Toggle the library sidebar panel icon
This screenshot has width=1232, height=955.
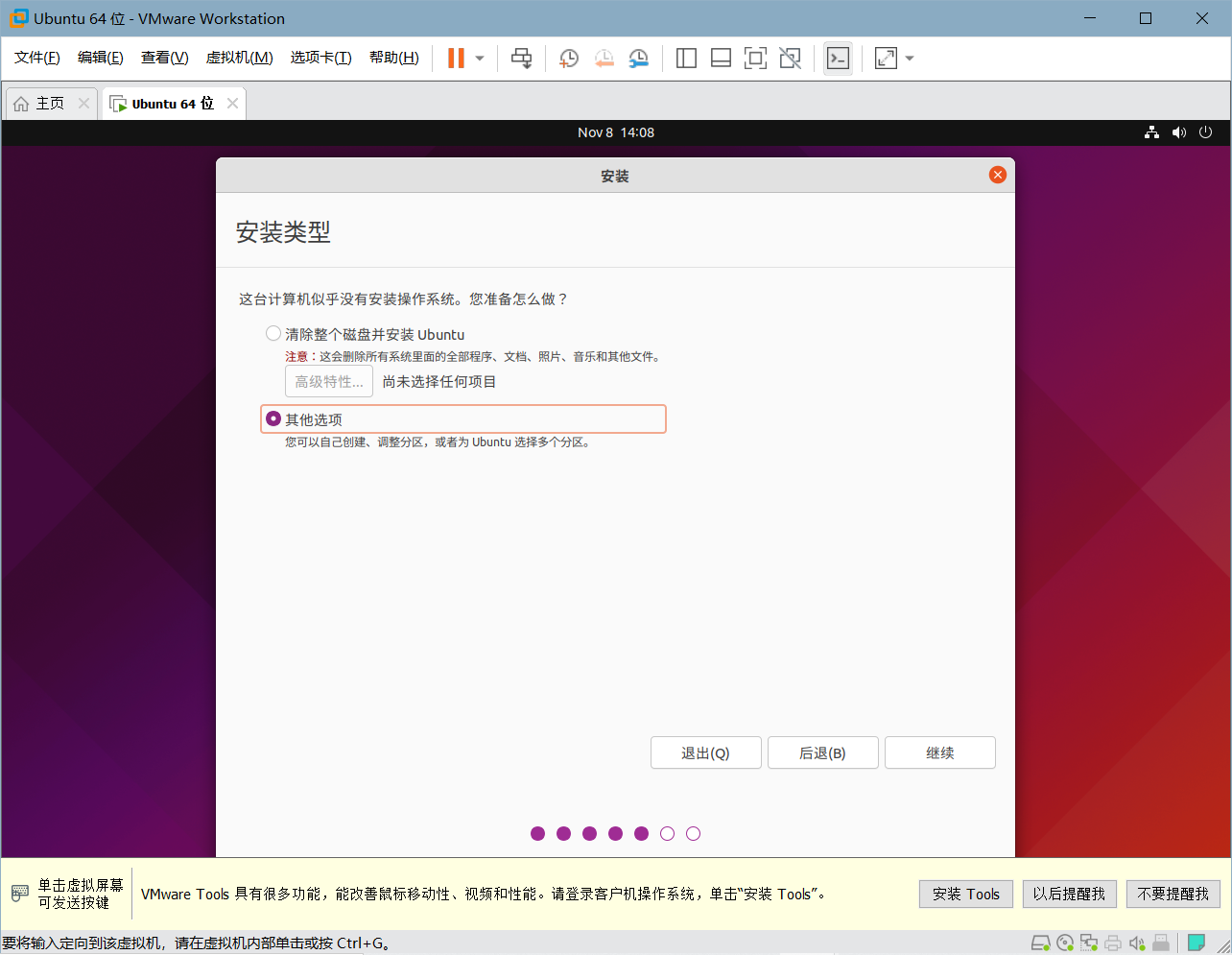point(686,59)
